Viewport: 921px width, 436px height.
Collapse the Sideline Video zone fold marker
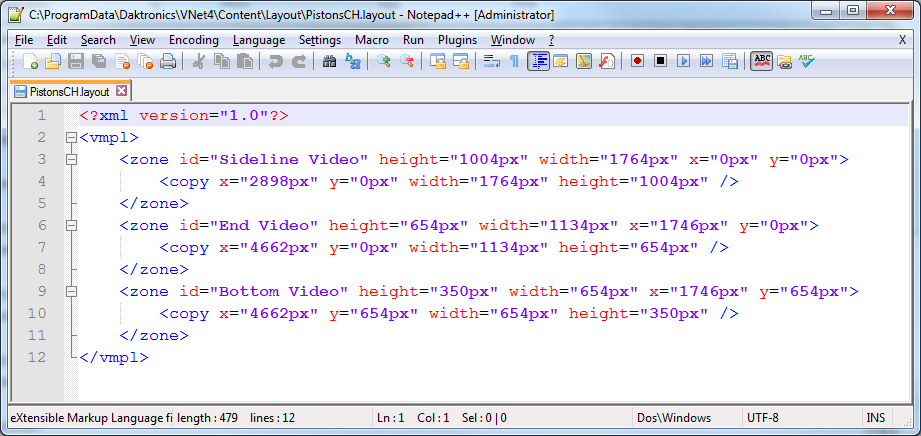70,160
